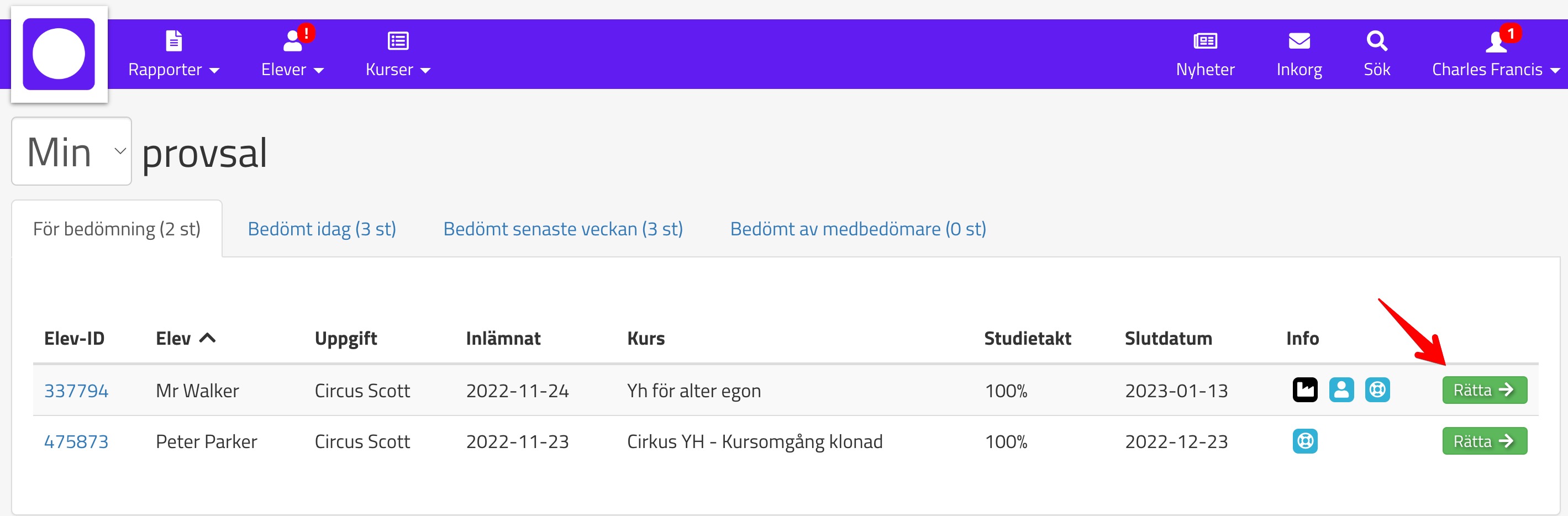The image size is (1568, 516).
Task: Click the white circle home logo
Action: point(59,54)
